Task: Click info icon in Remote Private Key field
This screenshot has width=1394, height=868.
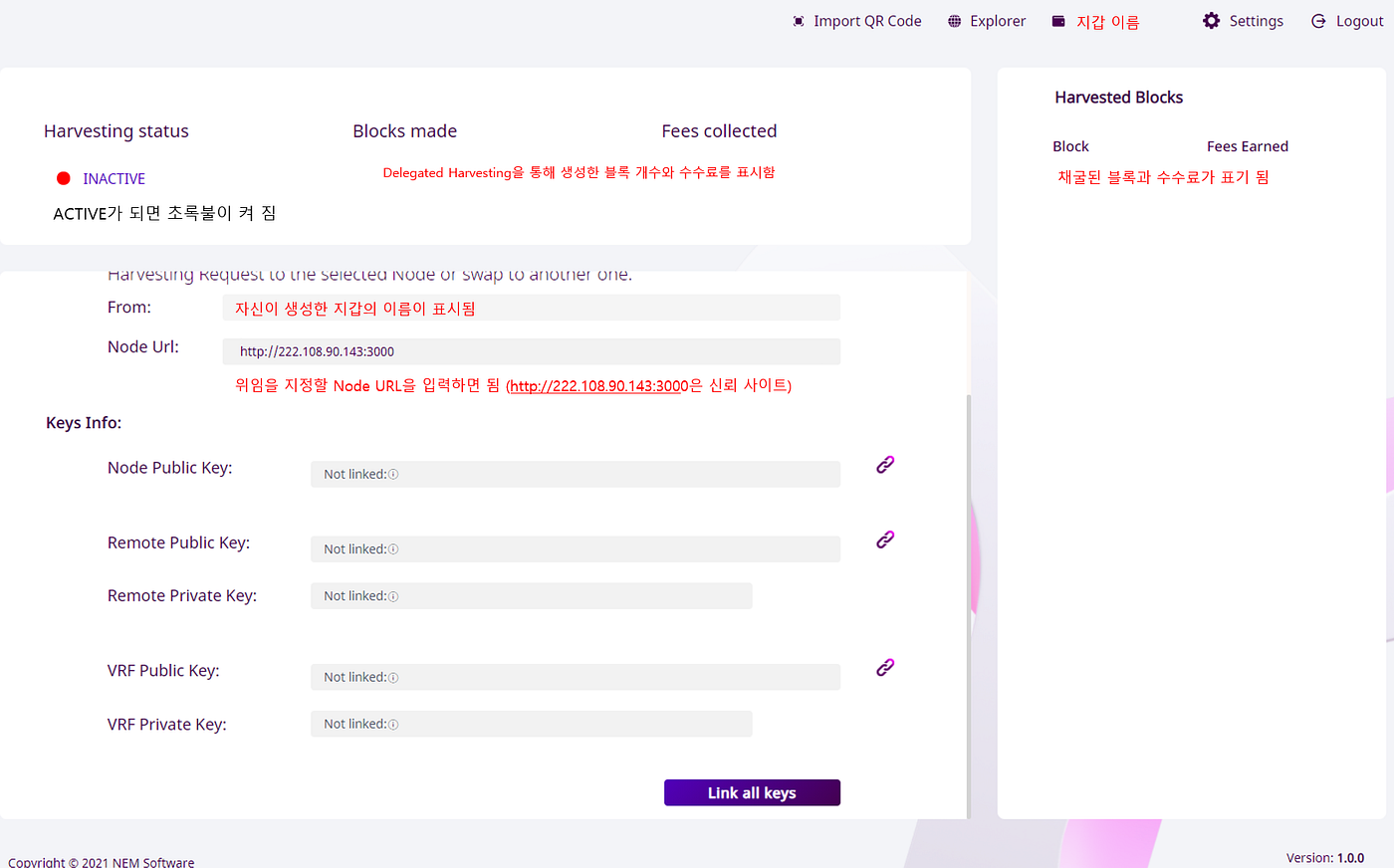Action: (x=393, y=597)
